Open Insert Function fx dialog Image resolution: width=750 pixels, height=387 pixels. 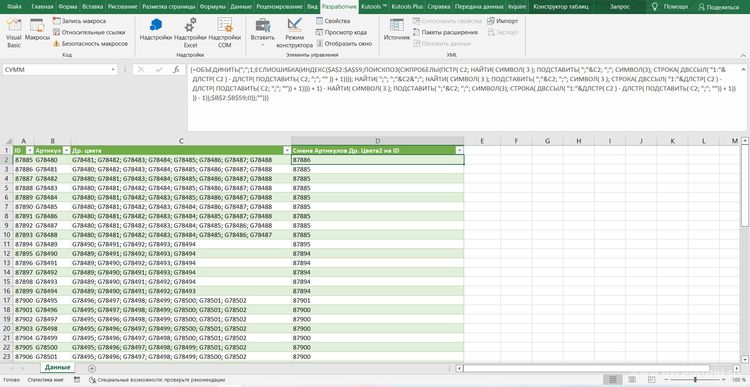pyautogui.click(x=176, y=70)
